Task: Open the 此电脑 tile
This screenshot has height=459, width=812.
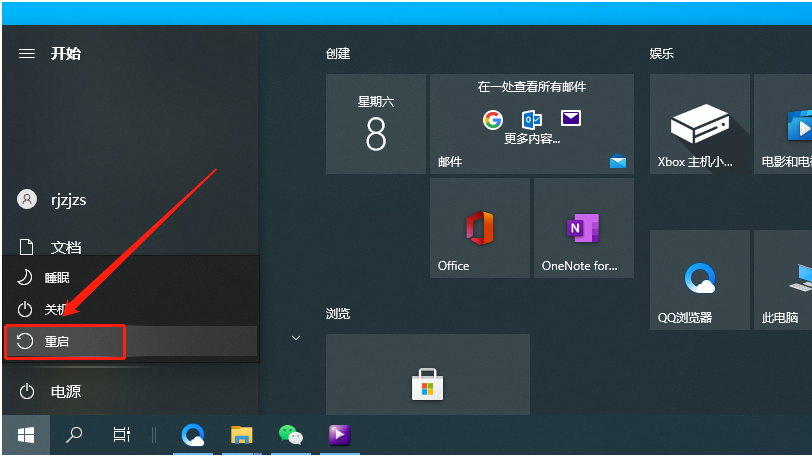Action: [784, 280]
